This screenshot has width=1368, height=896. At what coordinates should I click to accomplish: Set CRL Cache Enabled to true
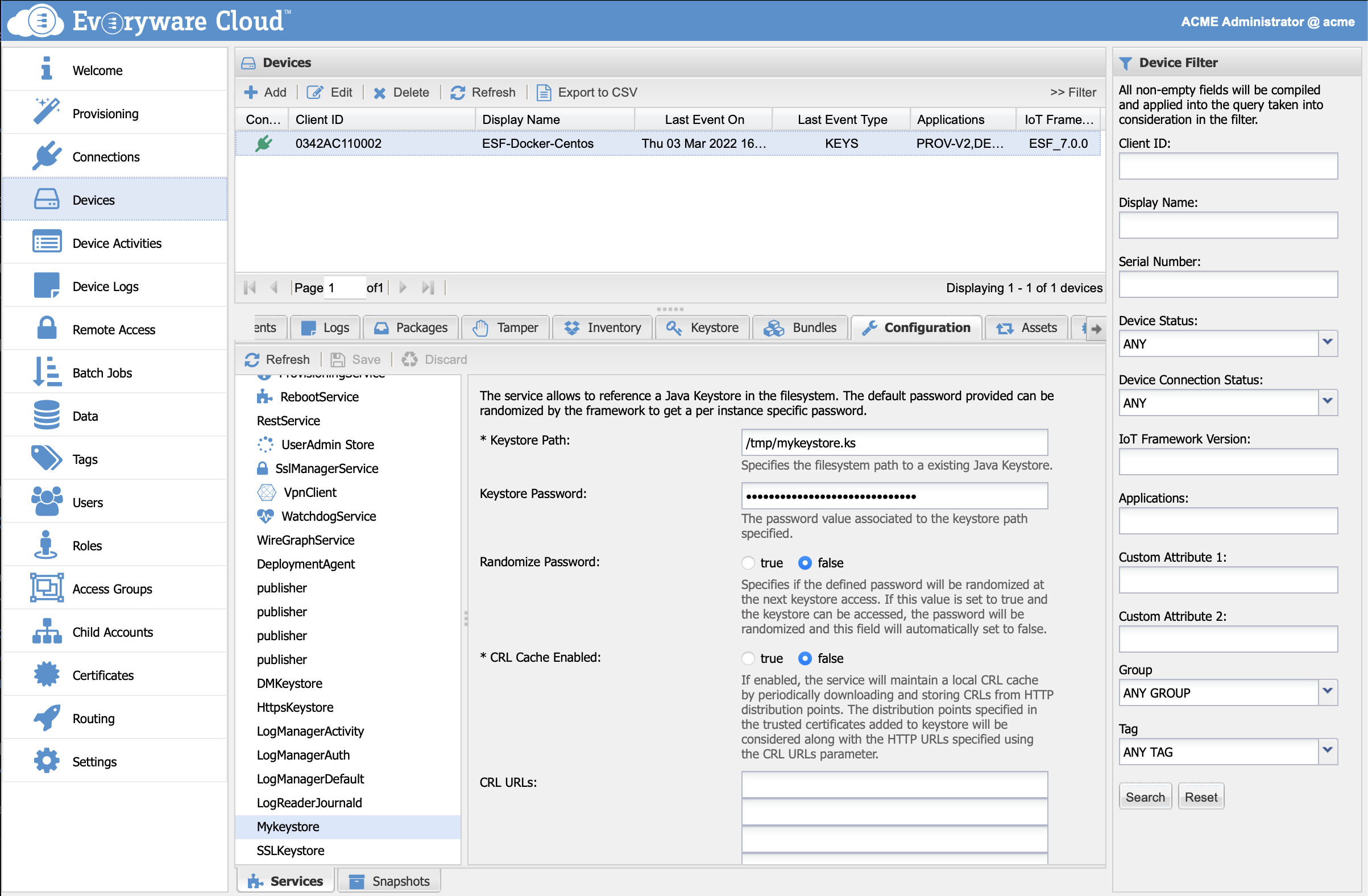coord(748,658)
